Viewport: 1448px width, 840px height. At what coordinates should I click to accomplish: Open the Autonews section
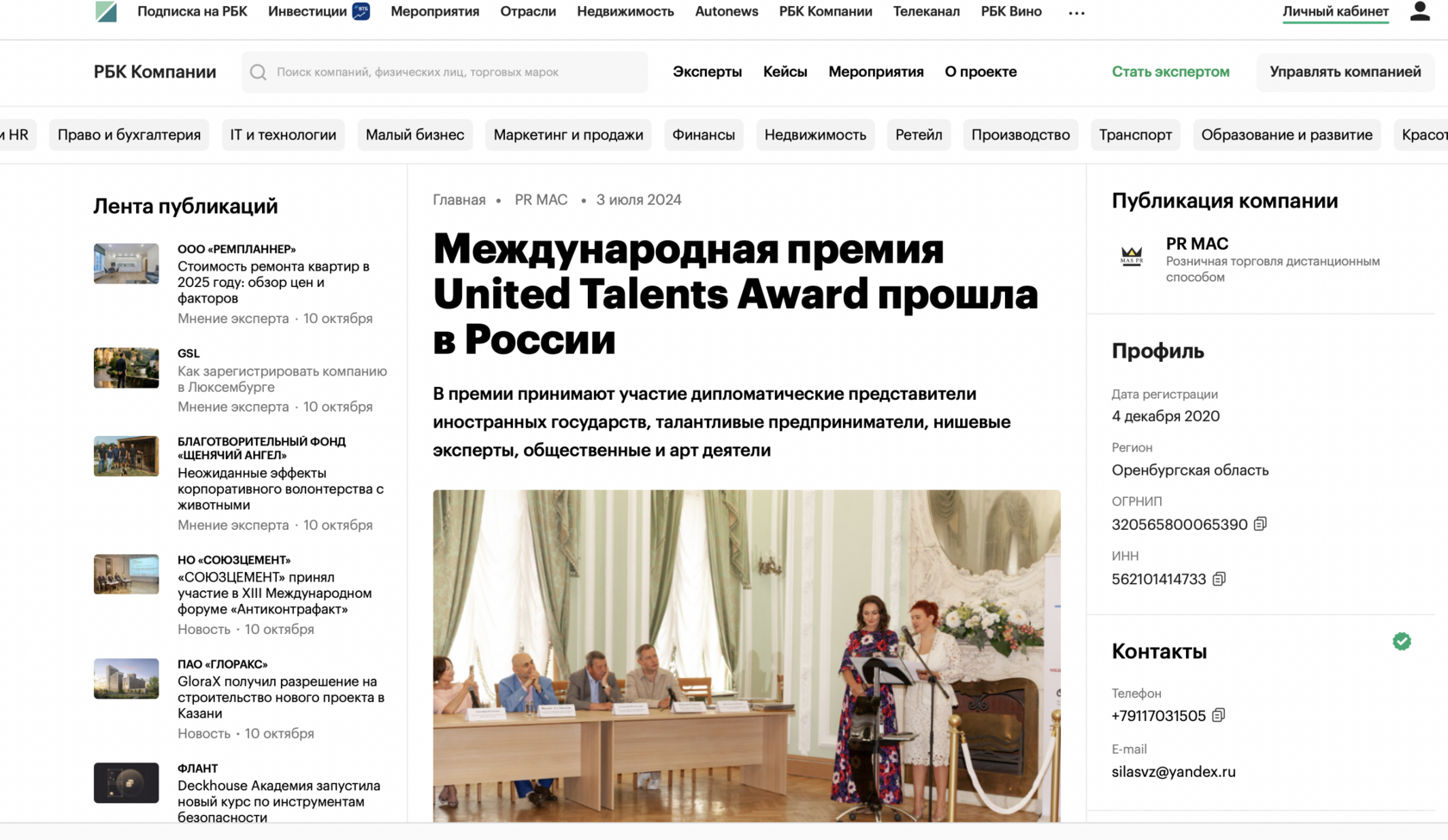[x=727, y=11]
